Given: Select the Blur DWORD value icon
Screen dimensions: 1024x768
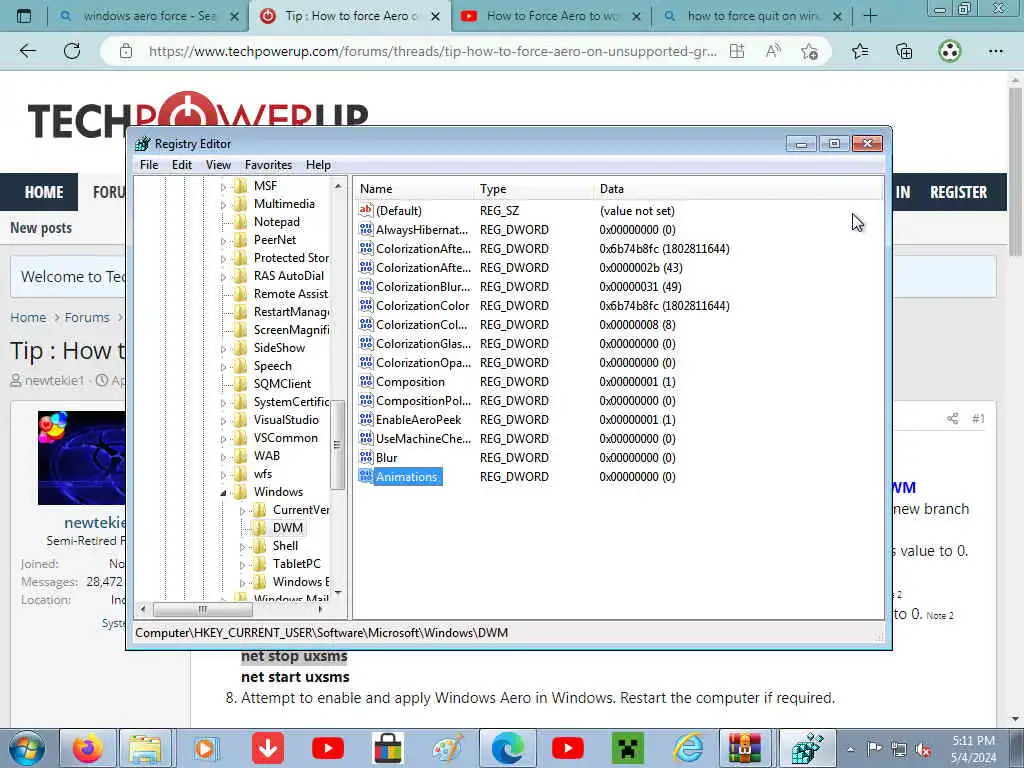Looking at the screenshot, I should [366, 458].
